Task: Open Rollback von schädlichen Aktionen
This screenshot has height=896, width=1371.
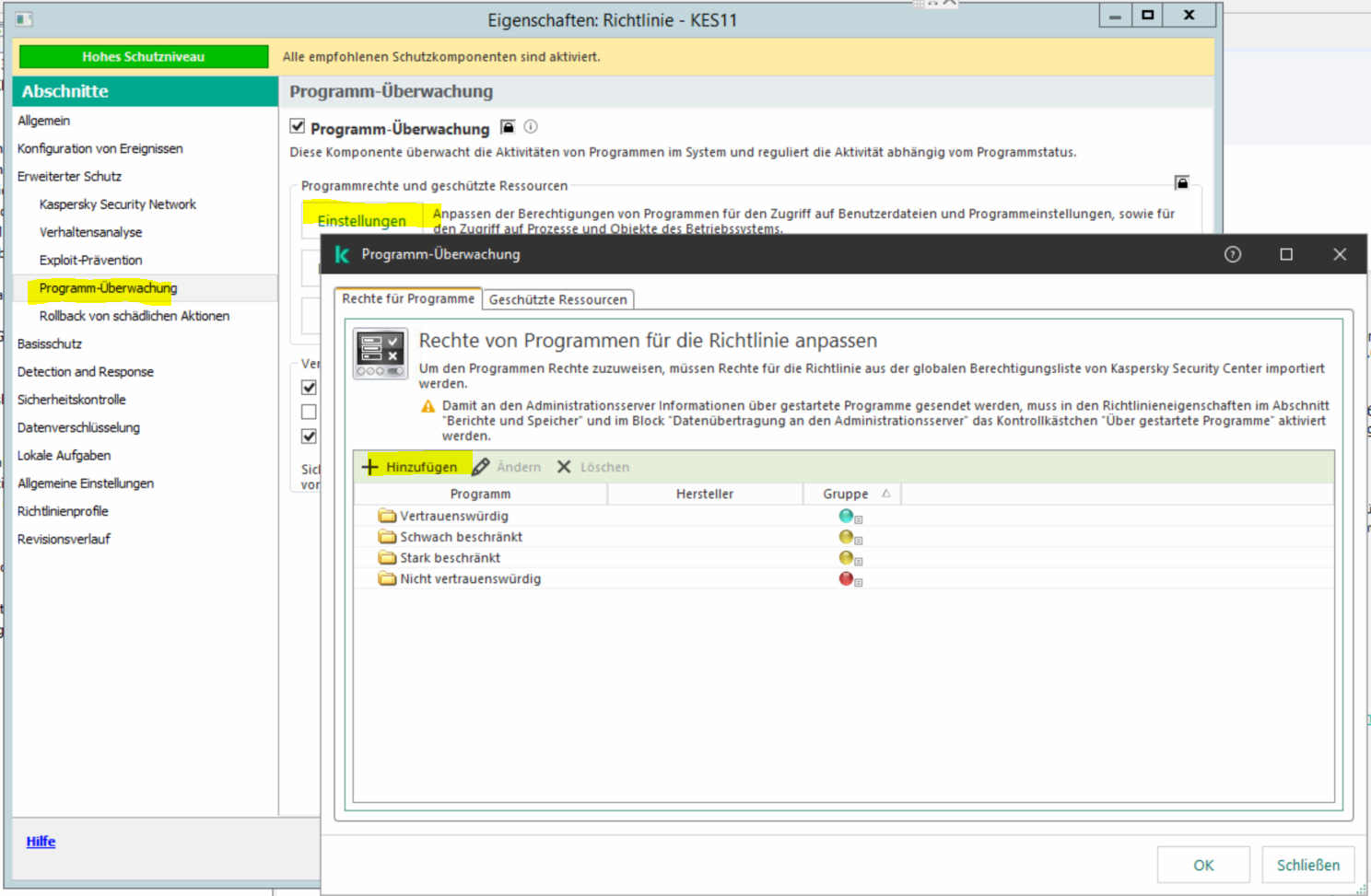Action: coord(135,316)
